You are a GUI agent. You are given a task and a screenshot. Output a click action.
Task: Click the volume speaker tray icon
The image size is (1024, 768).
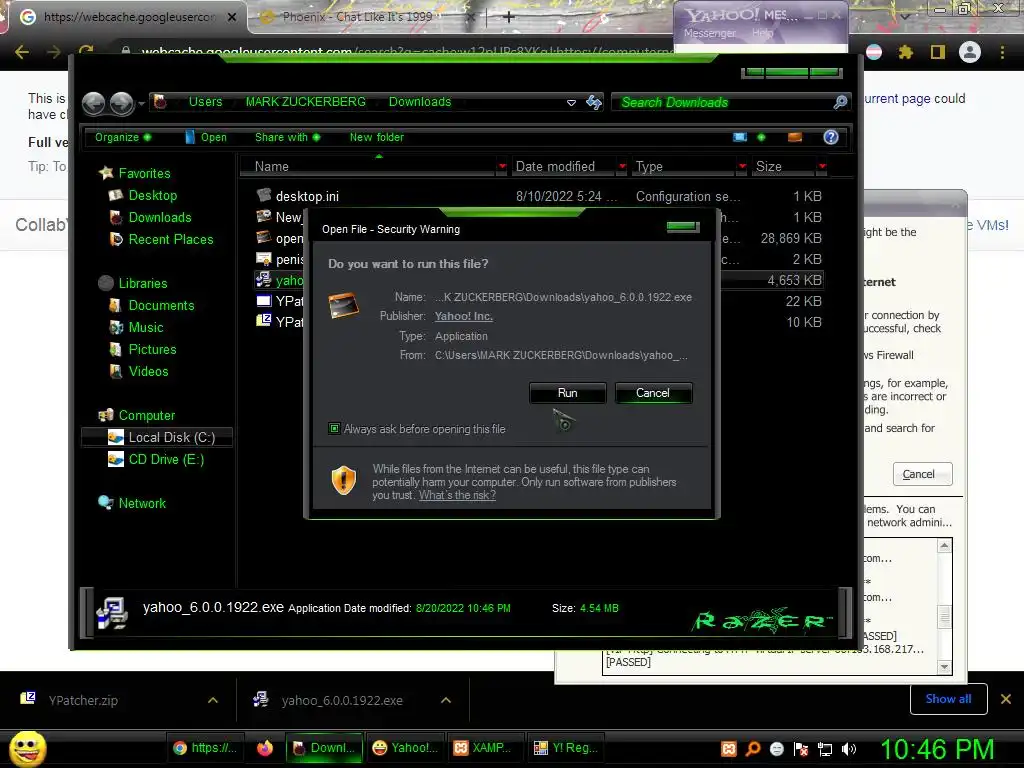click(849, 749)
